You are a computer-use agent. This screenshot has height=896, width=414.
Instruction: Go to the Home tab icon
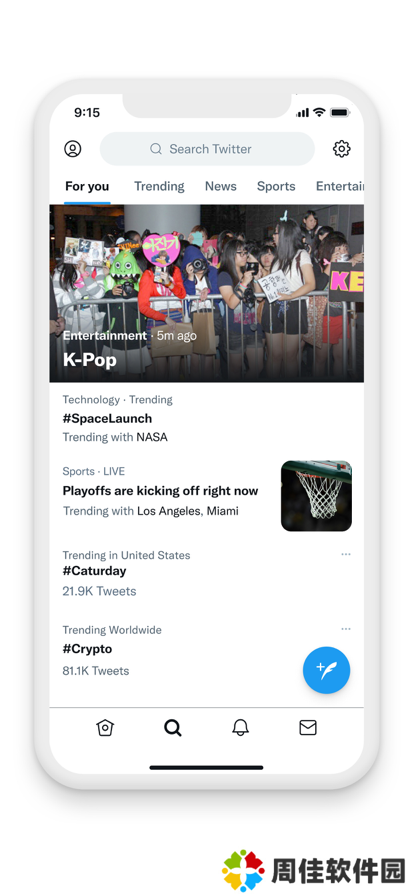pyautogui.click(x=105, y=727)
